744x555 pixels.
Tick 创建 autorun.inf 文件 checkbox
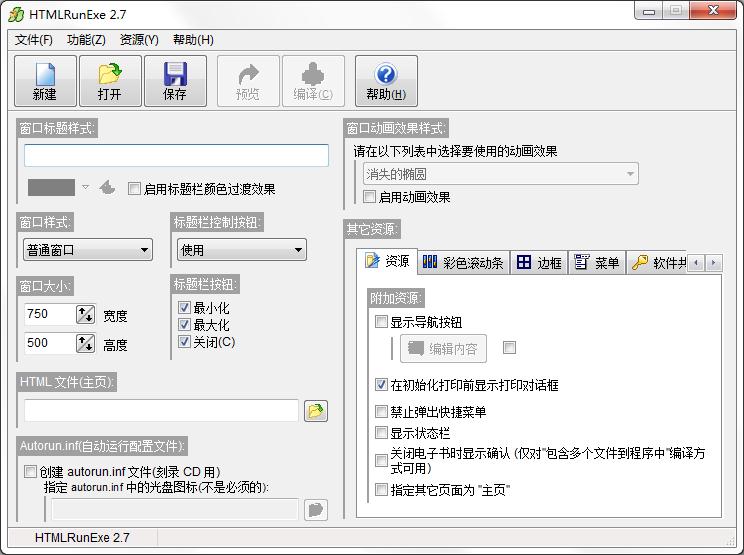(30, 472)
